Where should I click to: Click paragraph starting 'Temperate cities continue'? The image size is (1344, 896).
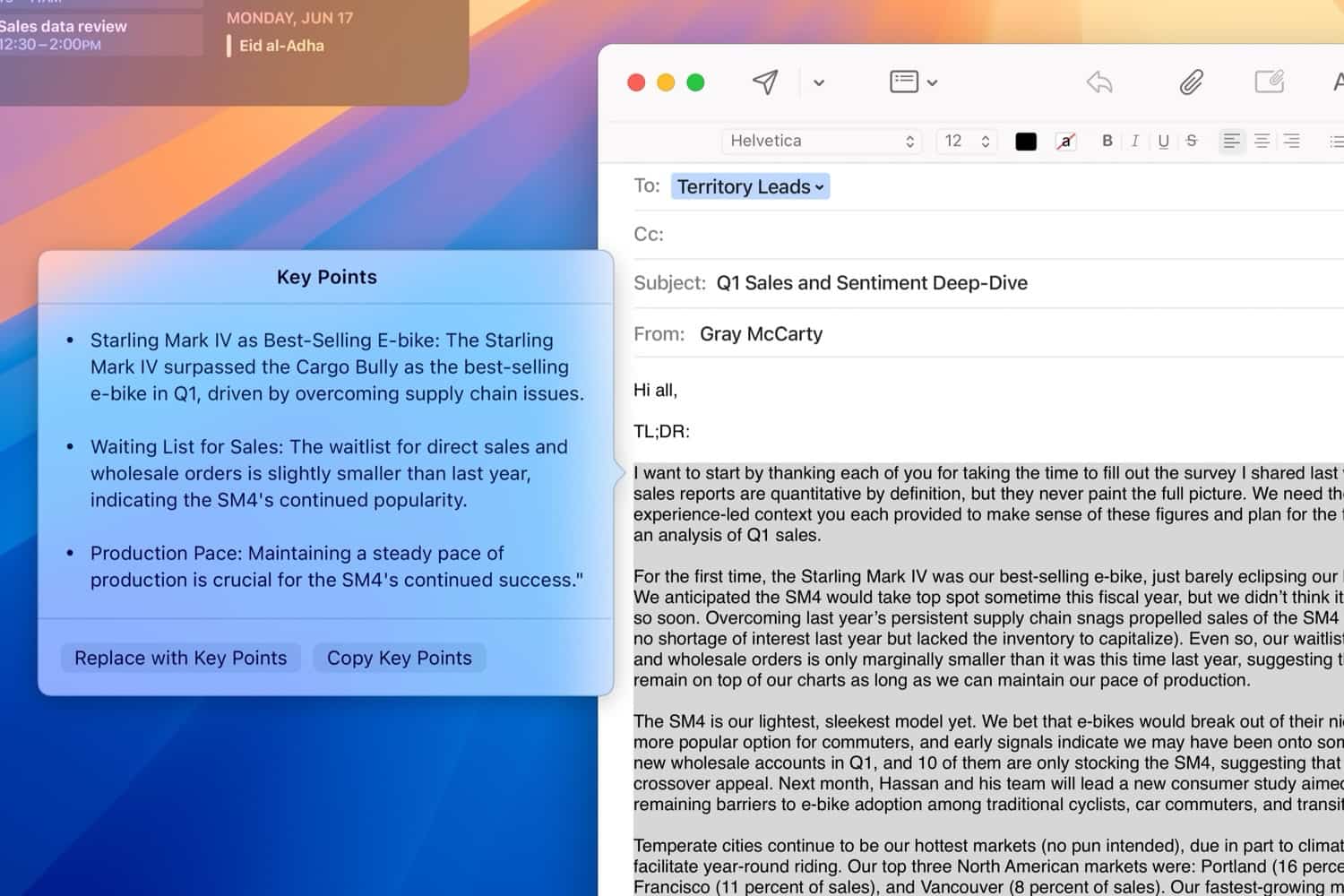coord(988,866)
